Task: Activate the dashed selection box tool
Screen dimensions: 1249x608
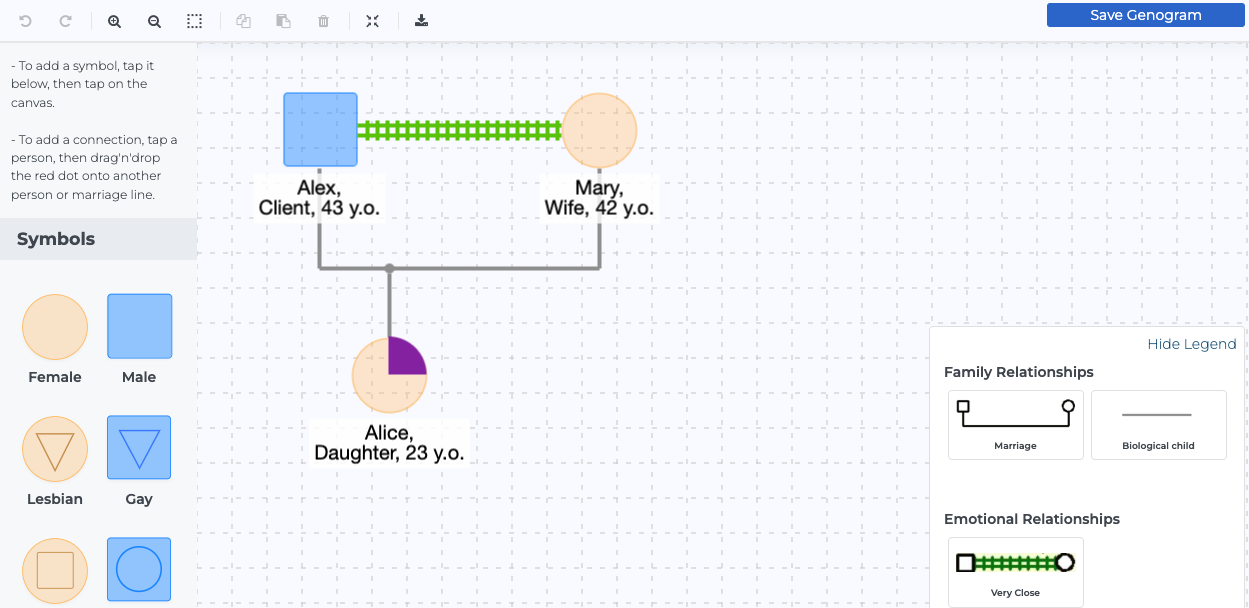Action: pos(194,21)
